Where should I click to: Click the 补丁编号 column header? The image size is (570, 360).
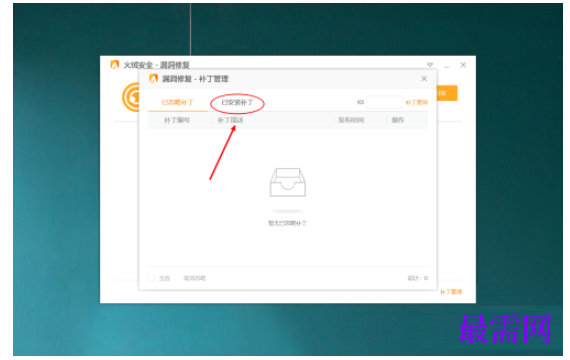click(177, 120)
